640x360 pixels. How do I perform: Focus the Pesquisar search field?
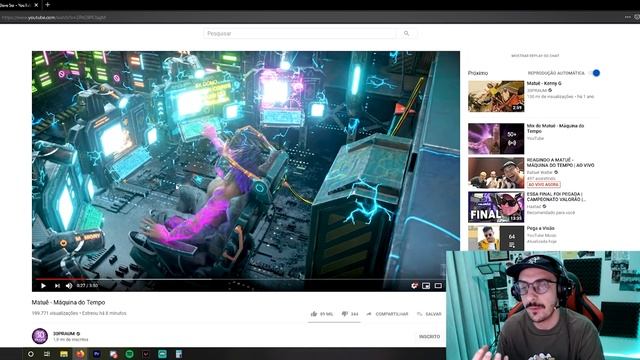coord(300,33)
